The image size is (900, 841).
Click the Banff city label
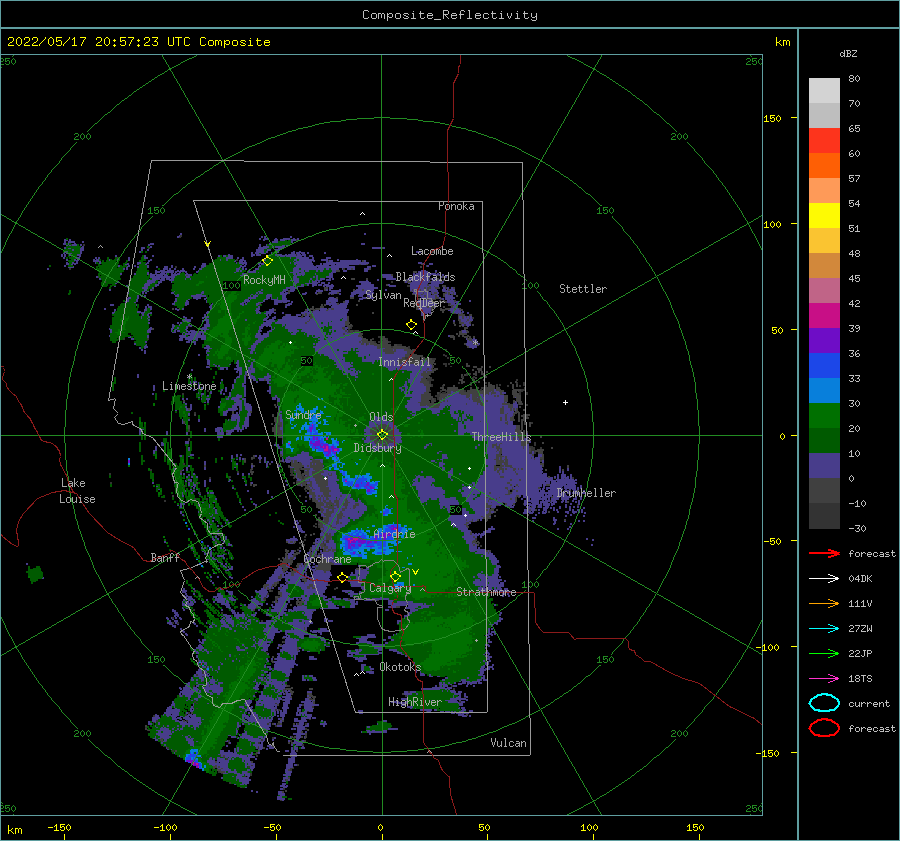point(165,558)
